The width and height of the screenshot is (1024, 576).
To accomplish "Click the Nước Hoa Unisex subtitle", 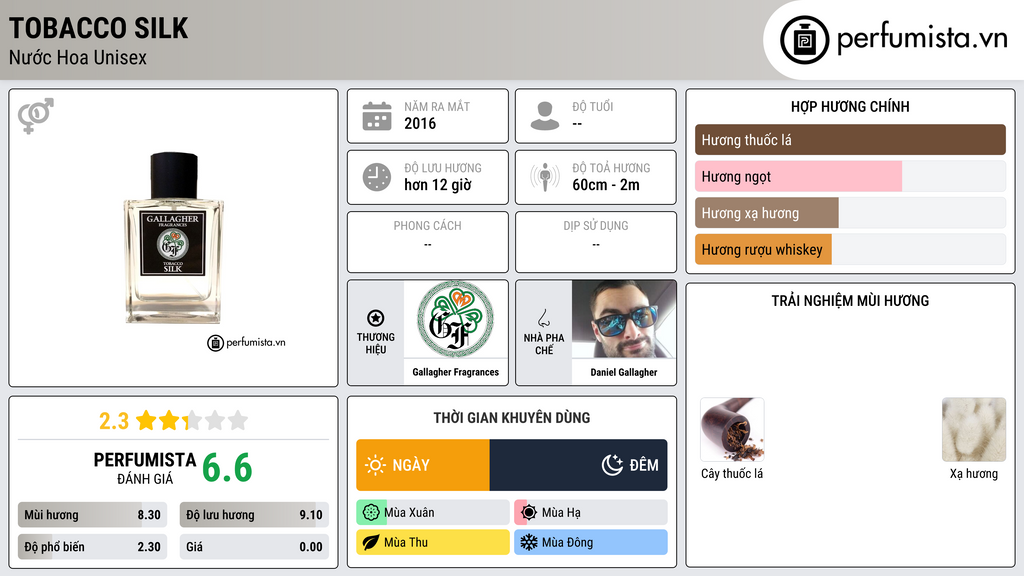I will 78,58.
